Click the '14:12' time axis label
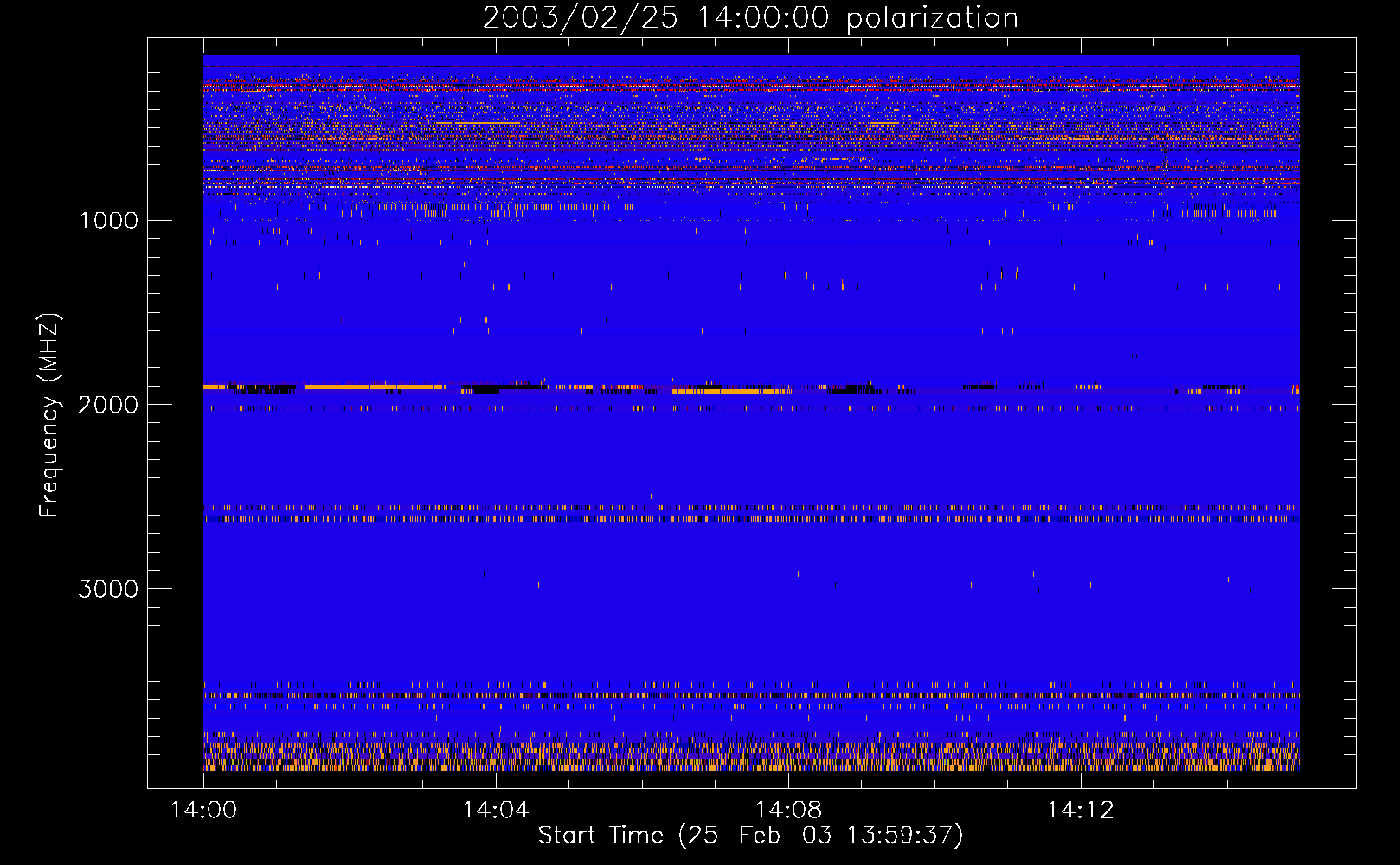 pos(1080,811)
